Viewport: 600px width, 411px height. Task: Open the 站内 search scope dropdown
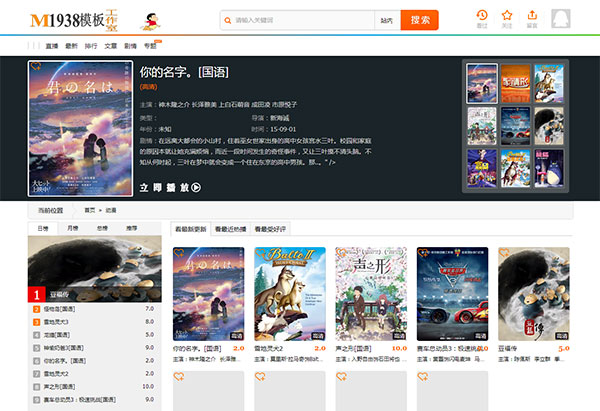(386, 20)
